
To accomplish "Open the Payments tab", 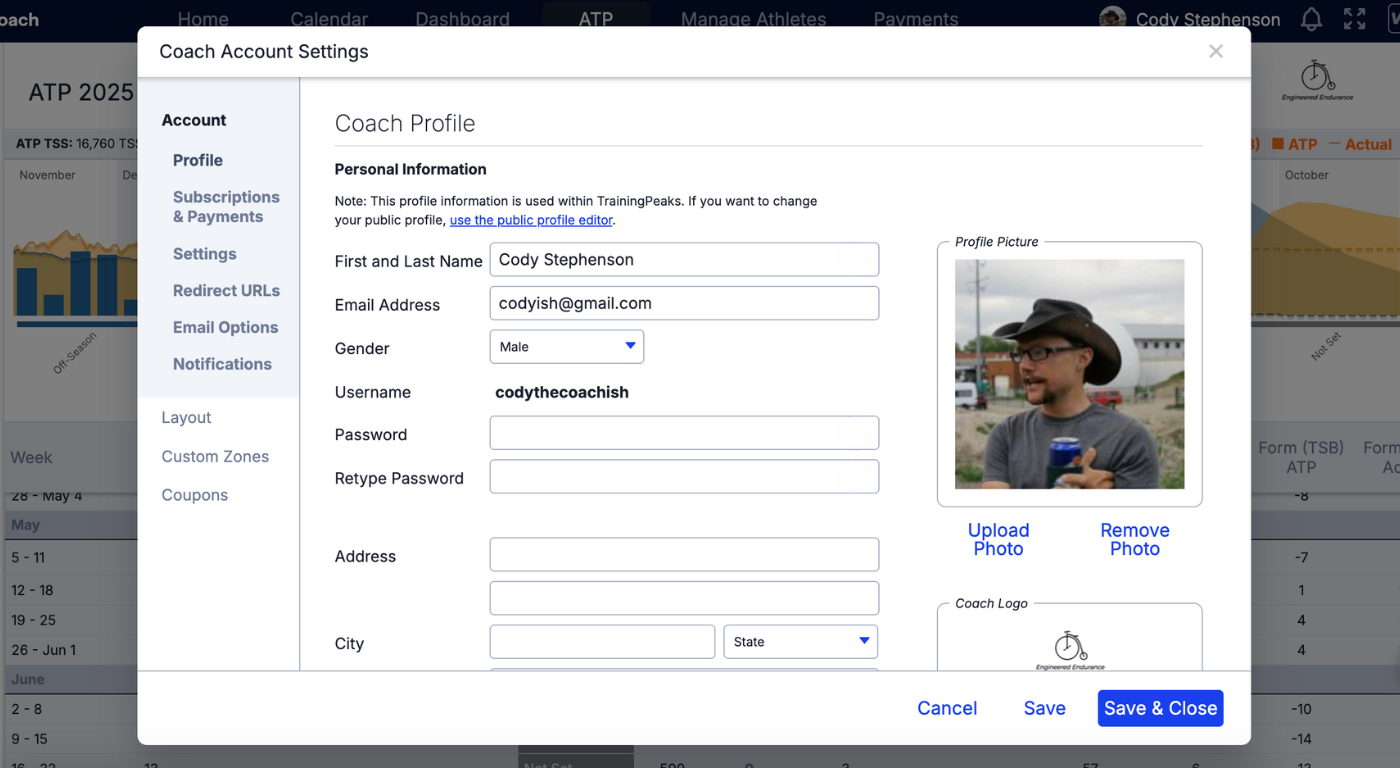I will (x=916, y=19).
